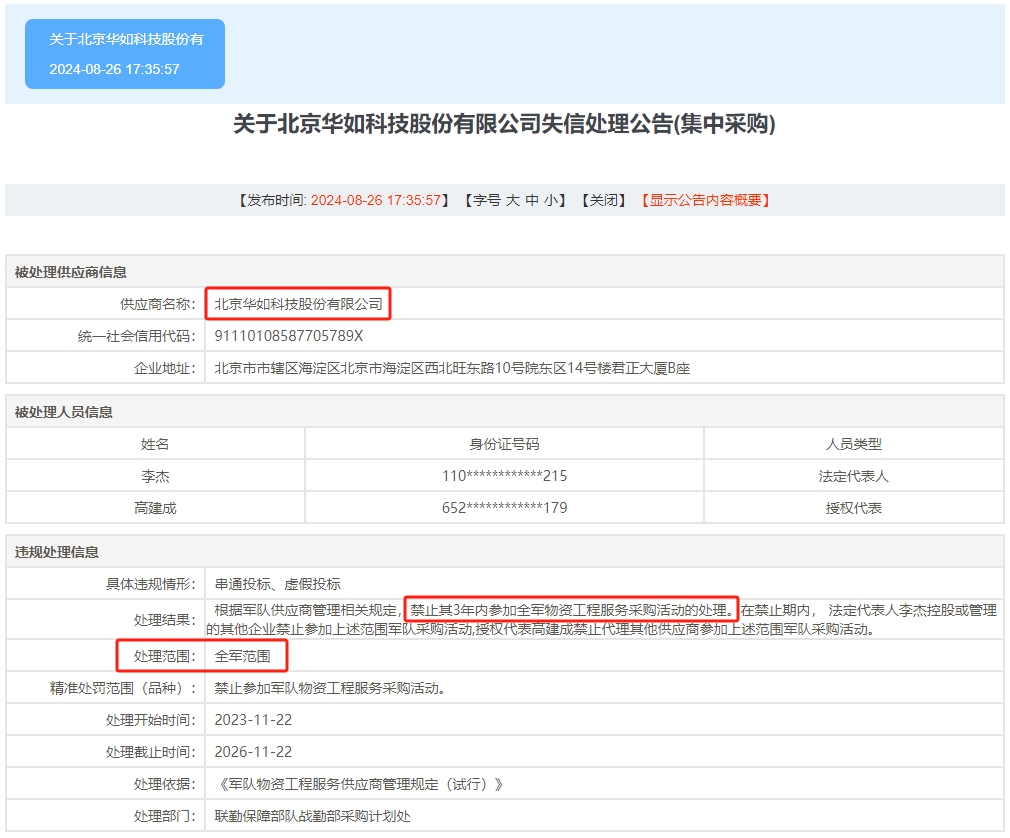This screenshot has height=838, width=1010.
Task: Select violation text 串通投标、虚假投标
Action: pyautogui.click(x=278, y=584)
